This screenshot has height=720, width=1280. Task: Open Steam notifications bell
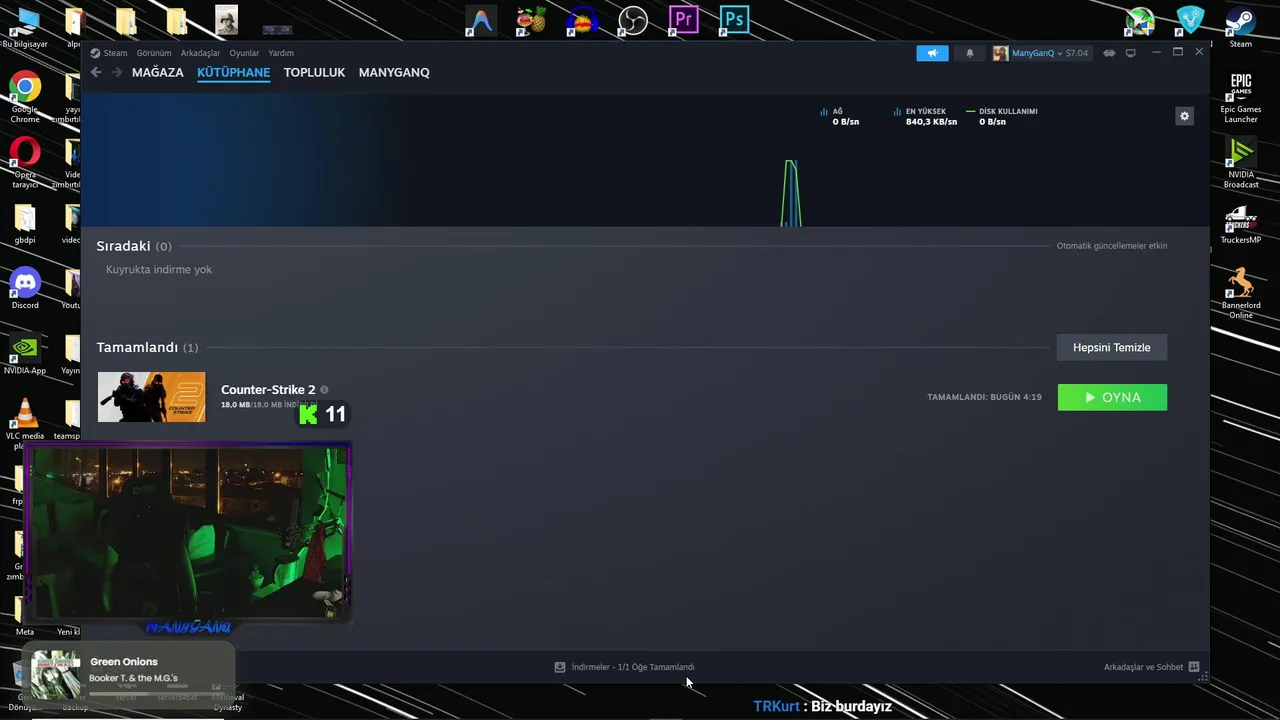969,53
